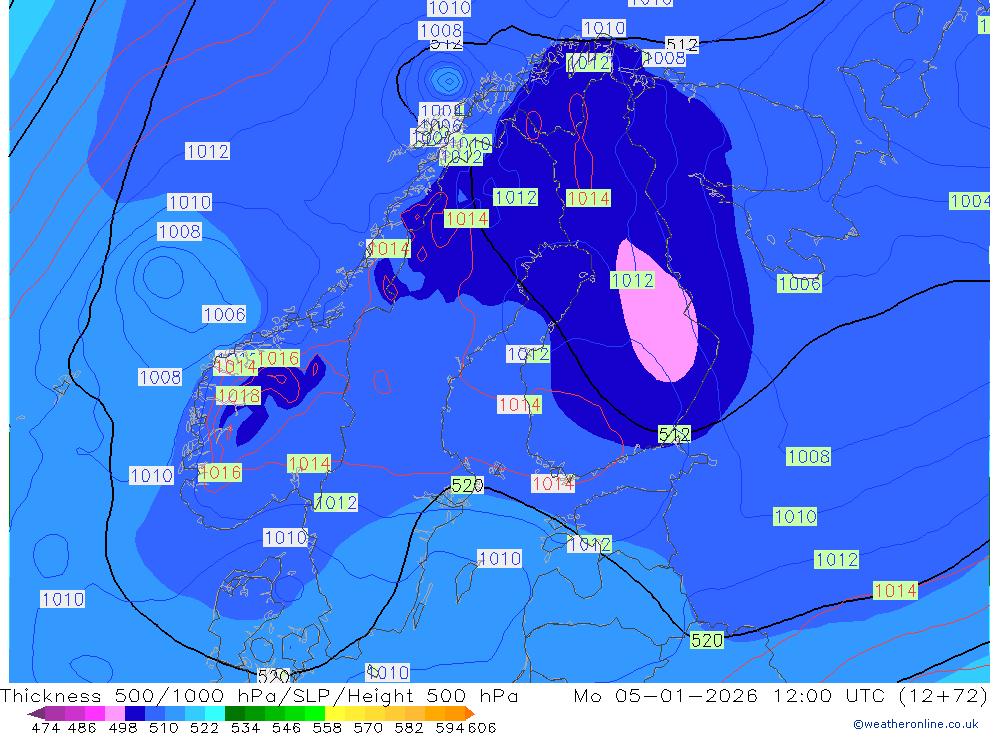Select the cyan swatch in the legend bar
Viewport: 1000px width, 733px height.
[215, 713]
